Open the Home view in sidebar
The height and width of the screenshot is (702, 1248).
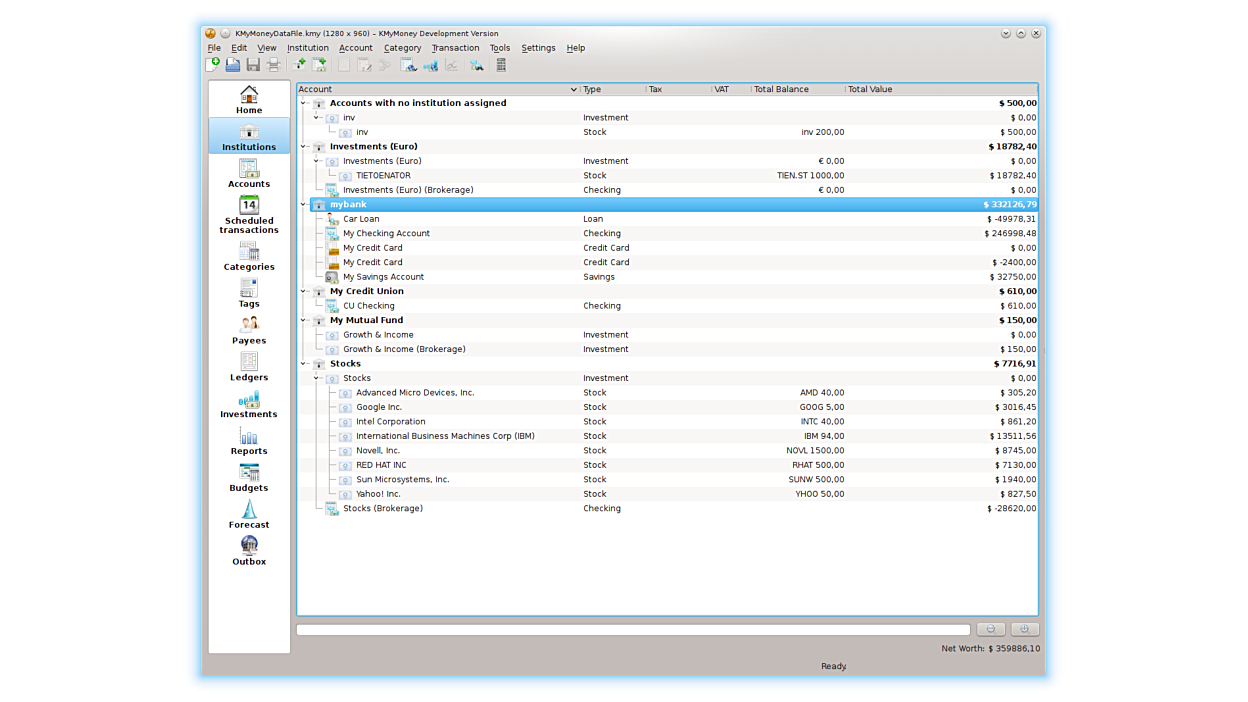click(x=249, y=99)
